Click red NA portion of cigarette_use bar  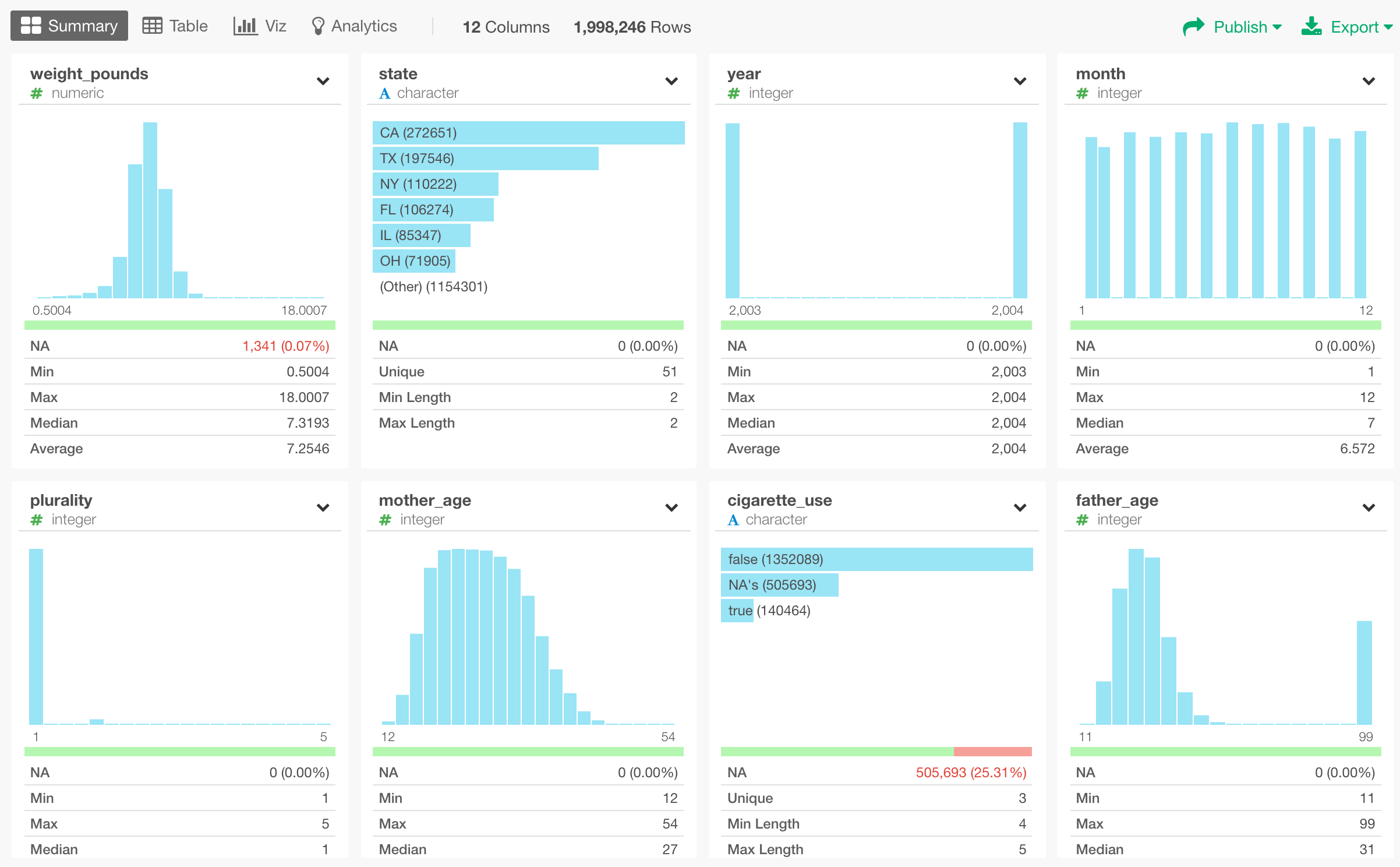[x=992, y=752]
